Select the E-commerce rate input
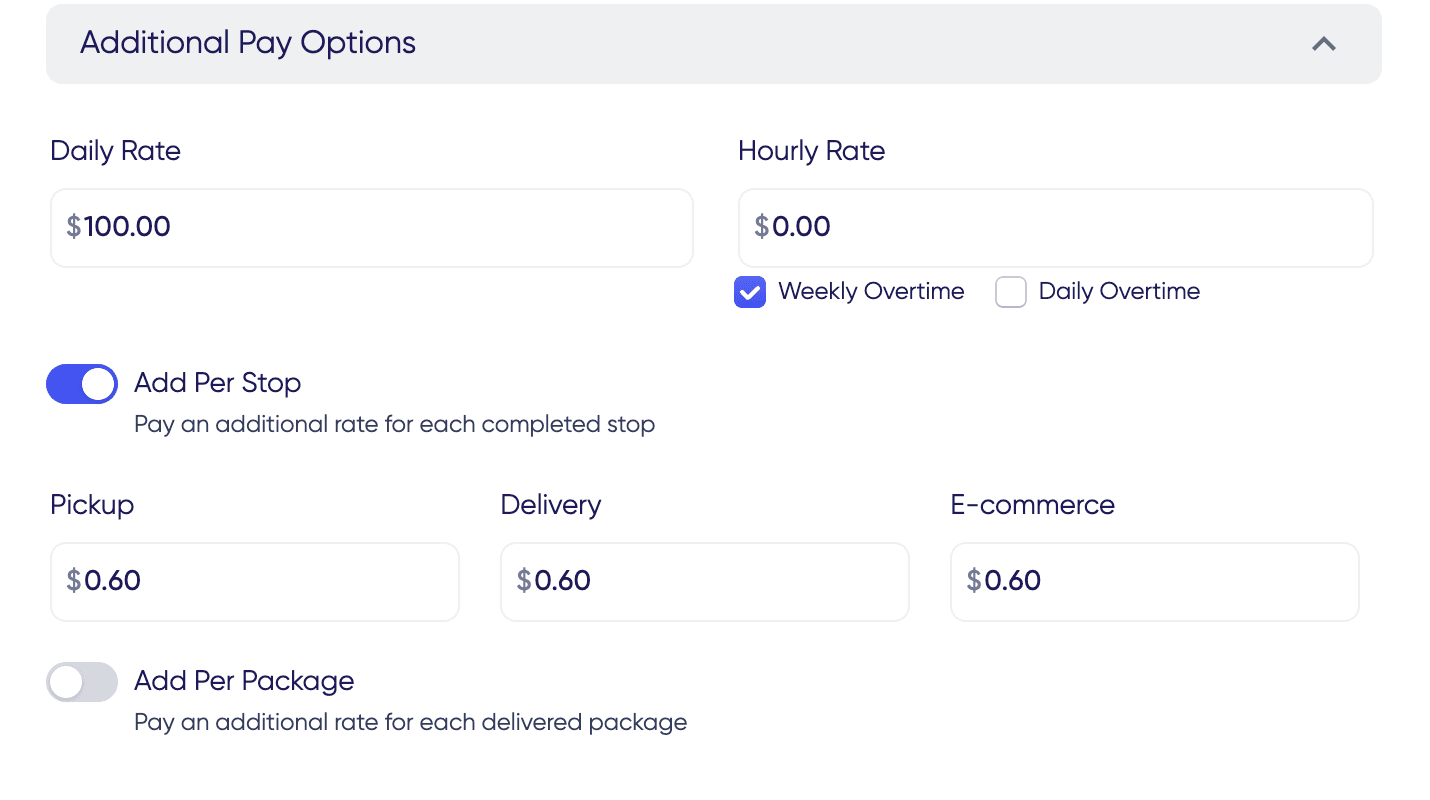This screenshot has height=800, width=1430. coord(1154,581)
